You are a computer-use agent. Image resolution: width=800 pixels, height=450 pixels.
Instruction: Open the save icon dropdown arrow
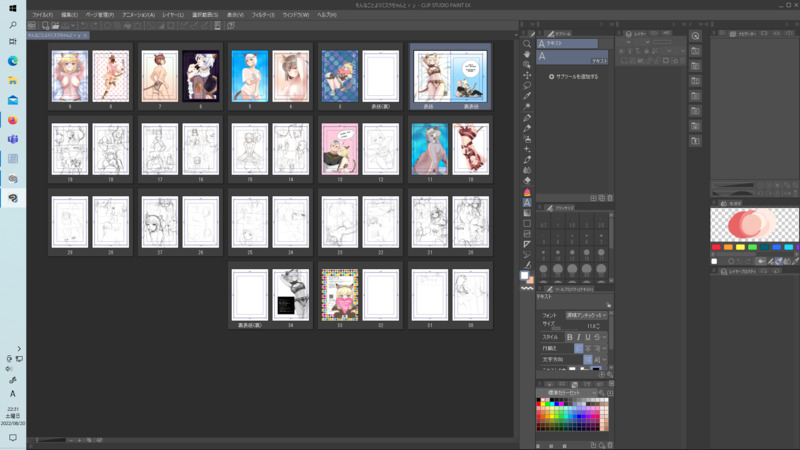(73, 26)
